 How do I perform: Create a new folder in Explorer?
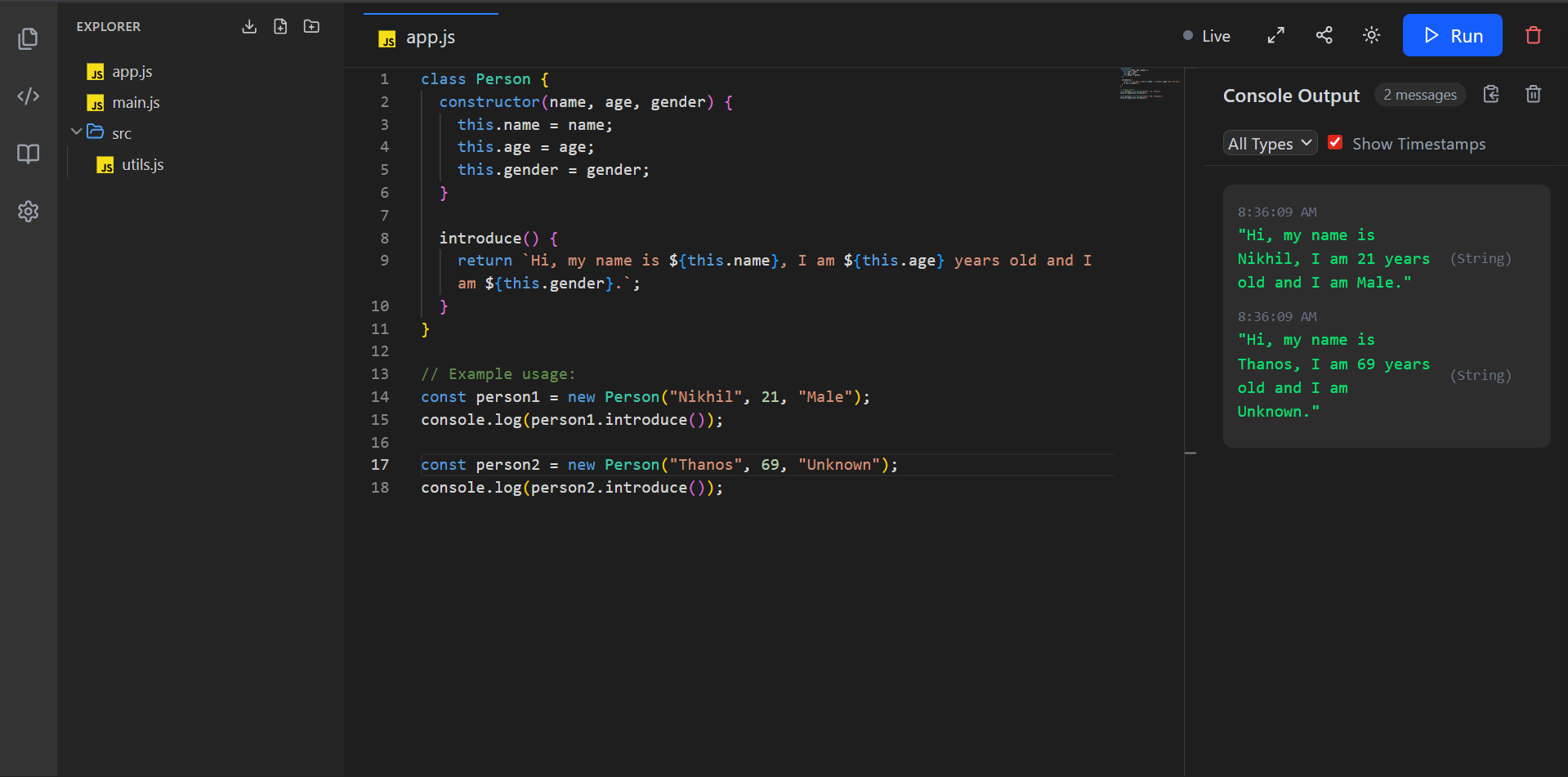[x=311, y=26]
